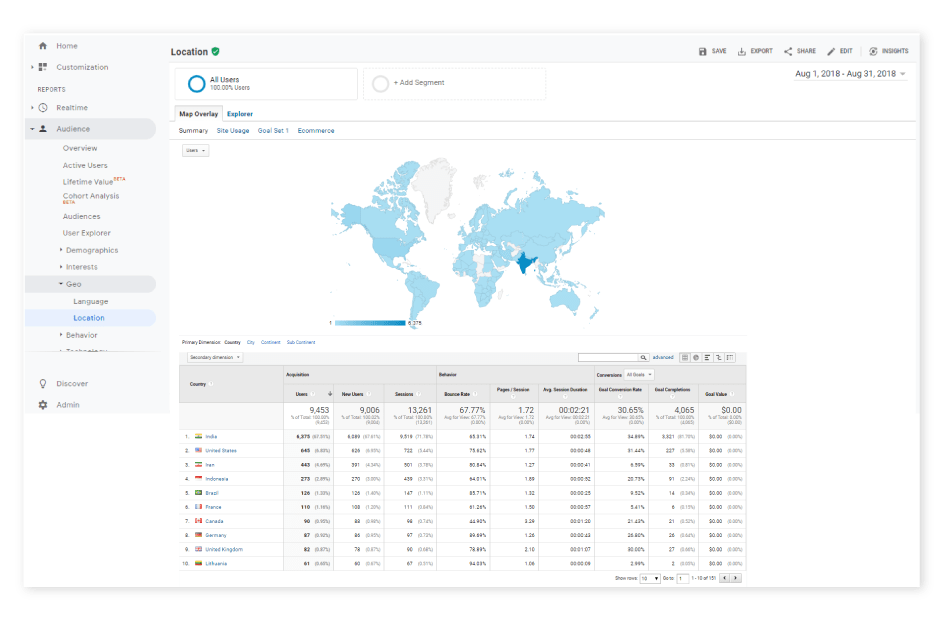944x622 pixels.
Task: Sort by the Bounce Rate column header
Action: tap(457, 394)
